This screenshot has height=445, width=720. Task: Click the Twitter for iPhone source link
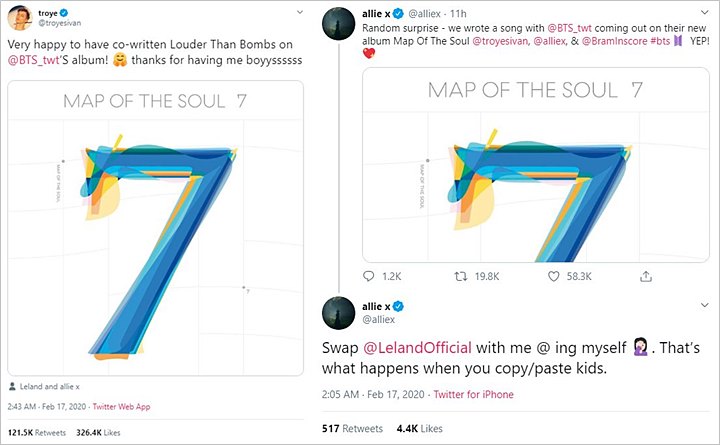[x=473, y=394]
